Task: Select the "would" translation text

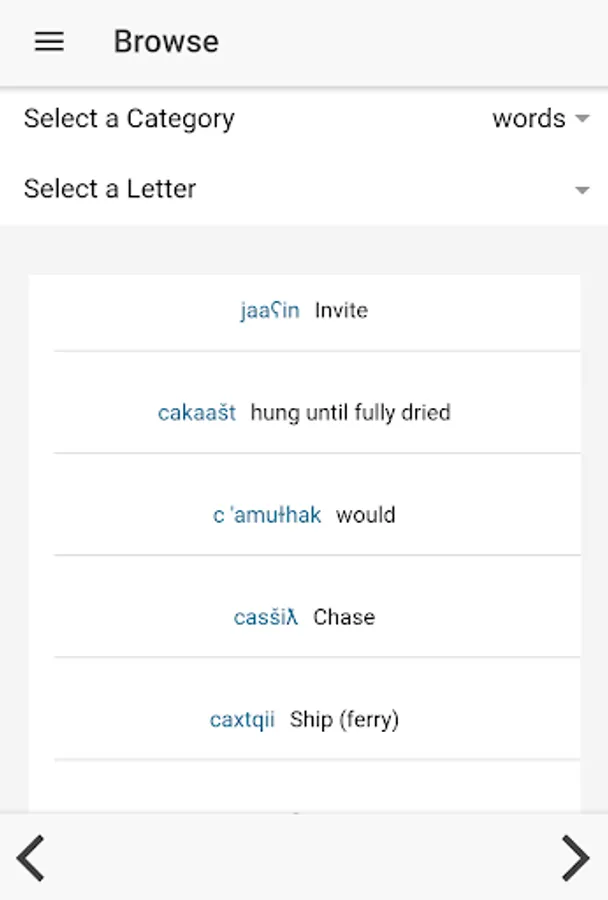Action: tap(365, 515)
